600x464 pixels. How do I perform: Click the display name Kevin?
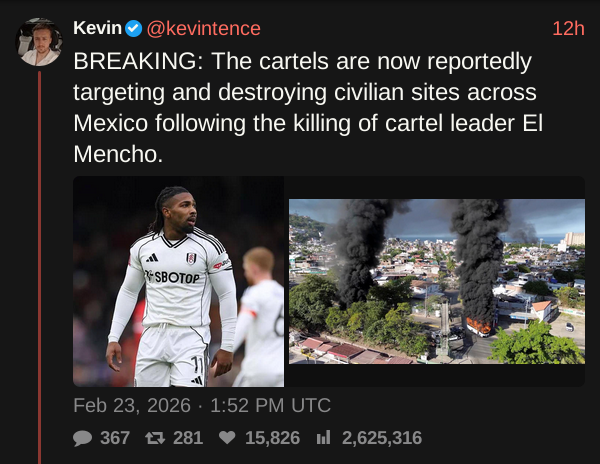[x=97, y=28]
